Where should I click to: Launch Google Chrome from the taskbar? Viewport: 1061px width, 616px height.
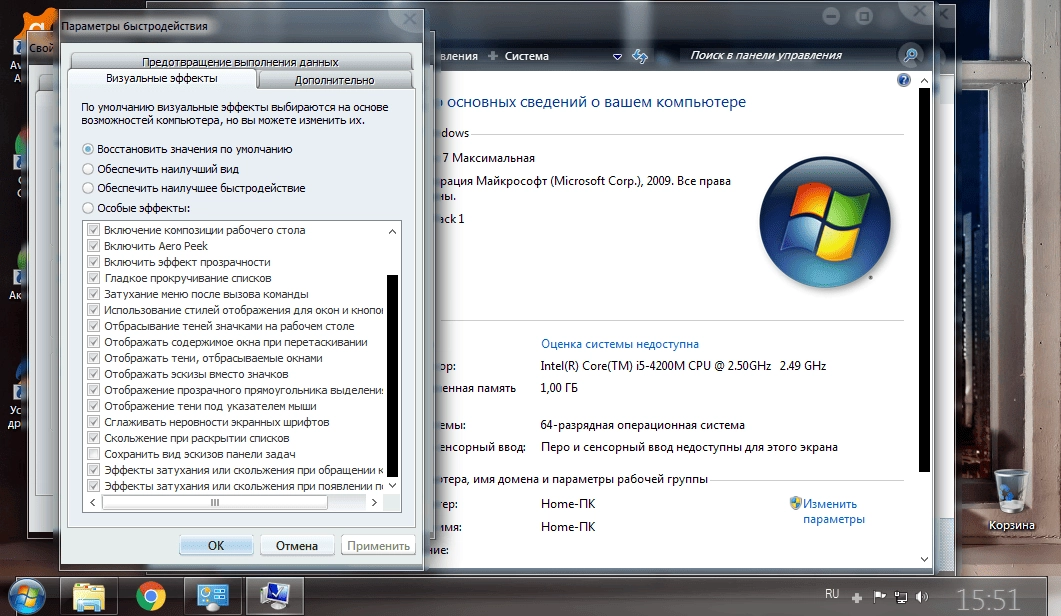coord(150,596)
